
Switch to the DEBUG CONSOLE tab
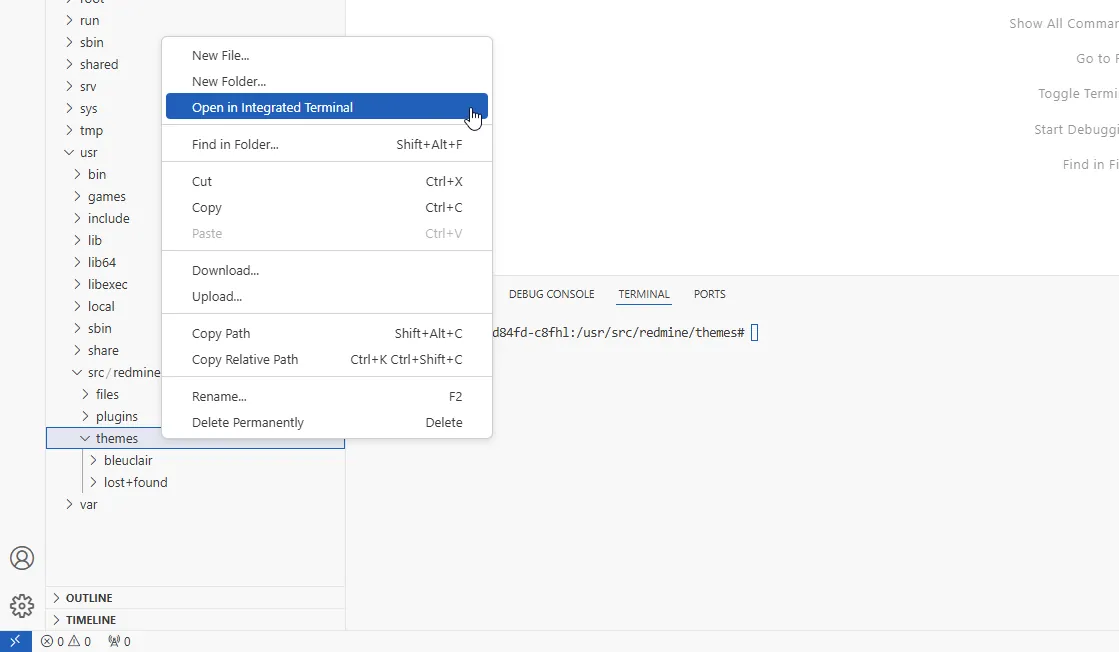(551, 294)
